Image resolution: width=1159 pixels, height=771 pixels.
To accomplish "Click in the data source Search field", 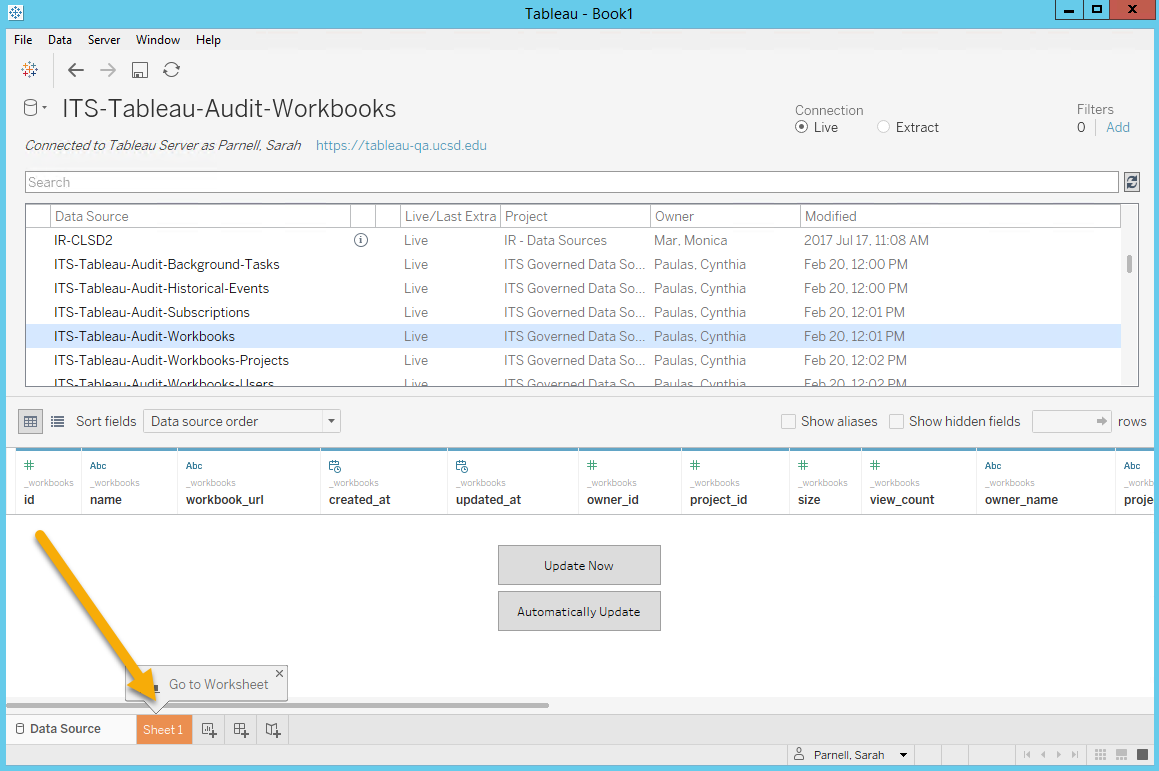I will pyautogui.click(x=571, y=182).
